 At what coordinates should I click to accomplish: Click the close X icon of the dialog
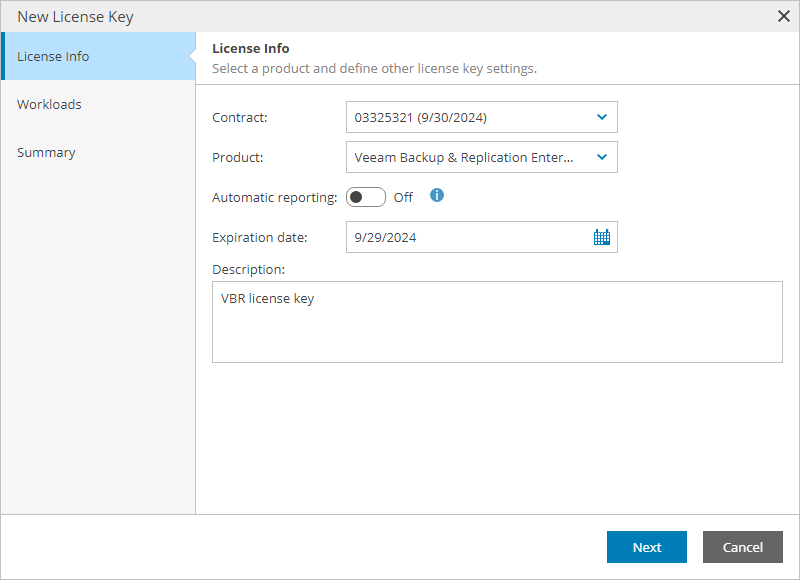[784, 16]
